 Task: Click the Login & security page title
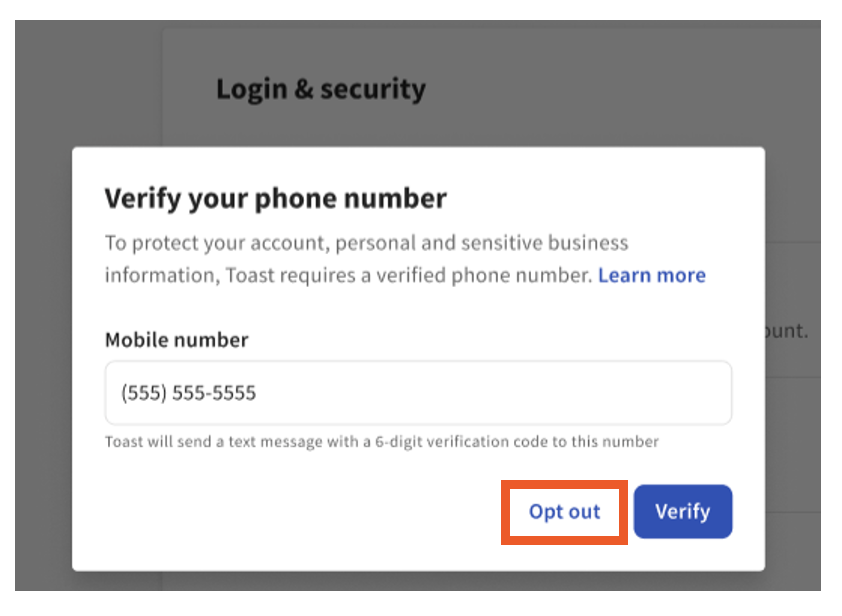click(x=320, y=88)
